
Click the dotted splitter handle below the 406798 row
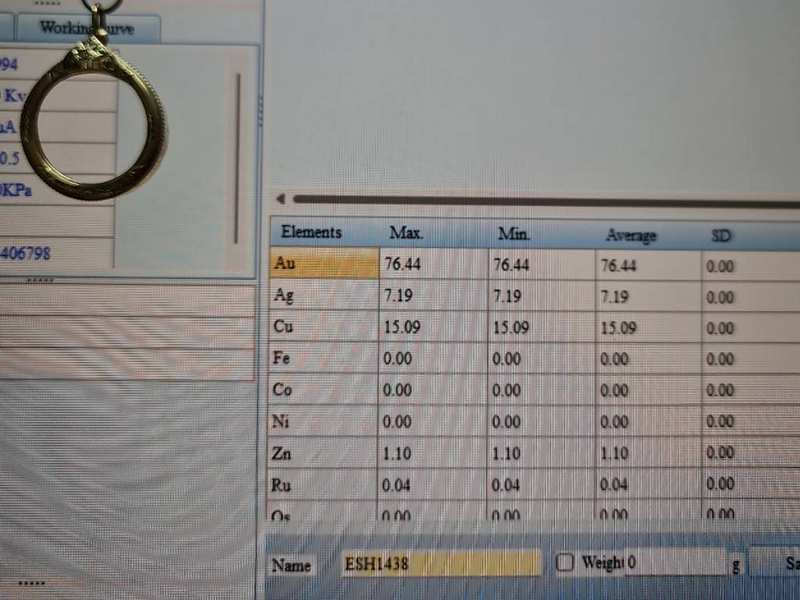pyautogui.click(x=40, y=281)
